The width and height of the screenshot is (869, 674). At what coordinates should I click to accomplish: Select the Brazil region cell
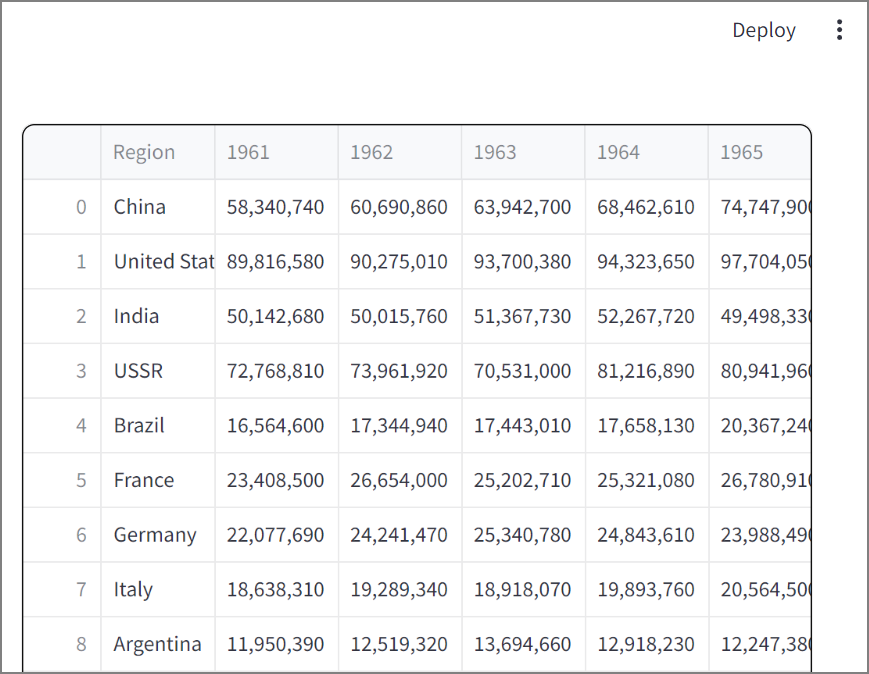coord(158,426)
